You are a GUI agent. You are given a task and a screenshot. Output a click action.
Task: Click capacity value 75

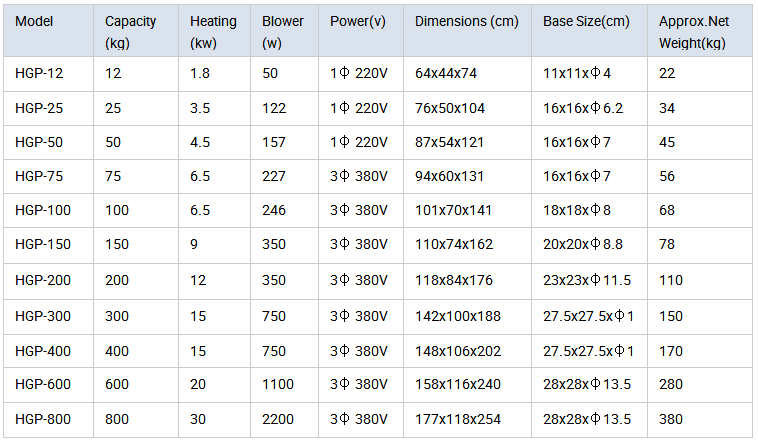[x=113, y=177]
